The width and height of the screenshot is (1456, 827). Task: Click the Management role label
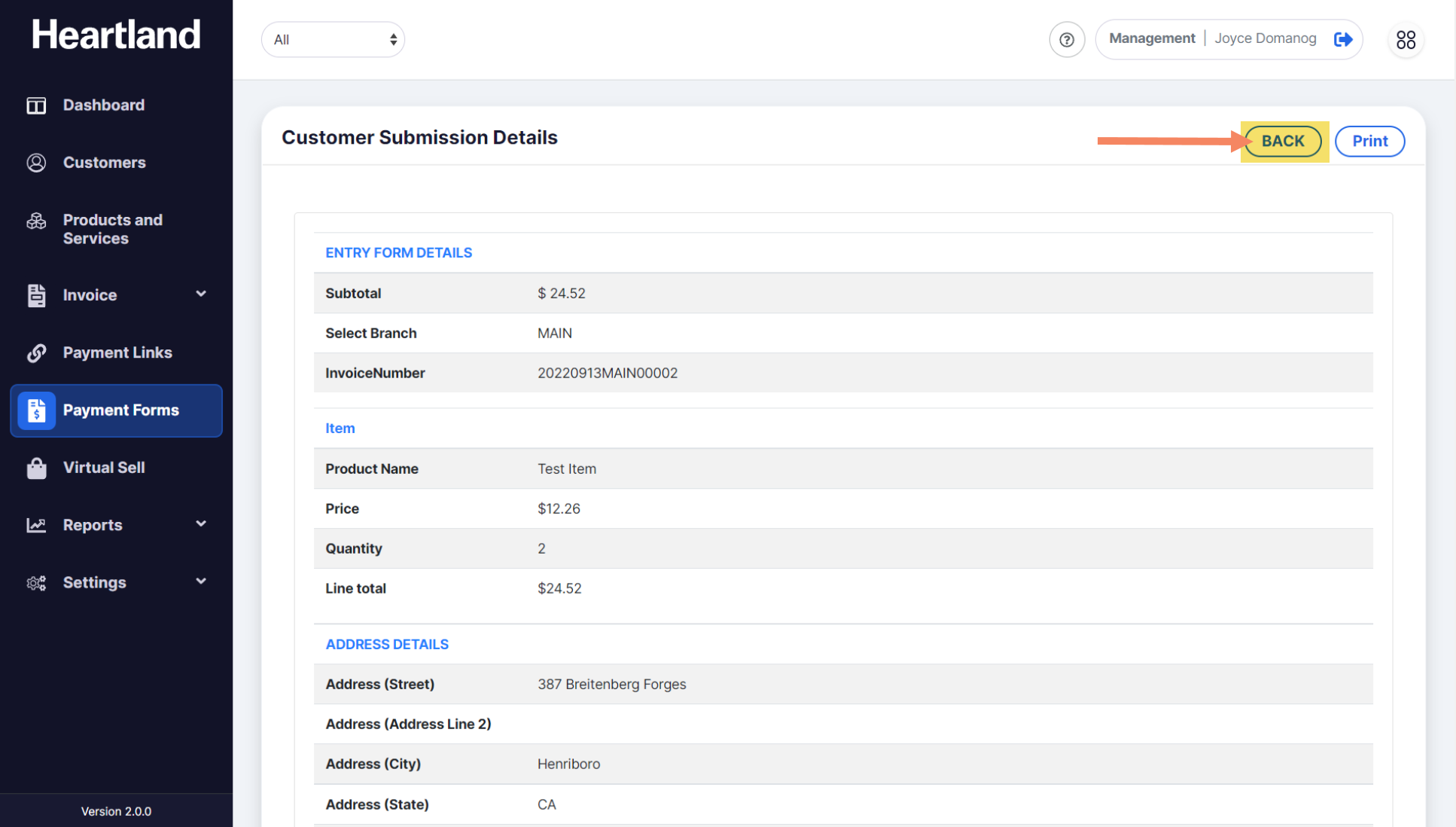[x=1152, y=38]
